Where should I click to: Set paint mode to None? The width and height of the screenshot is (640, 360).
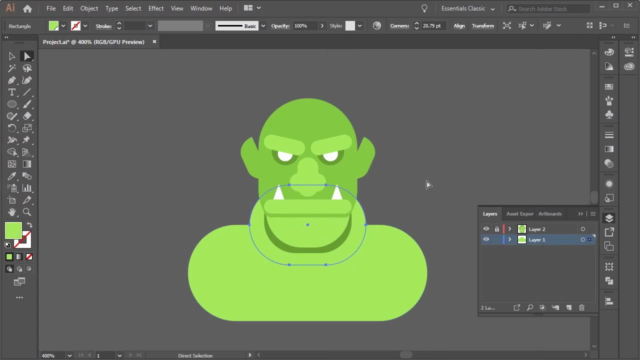29,257
